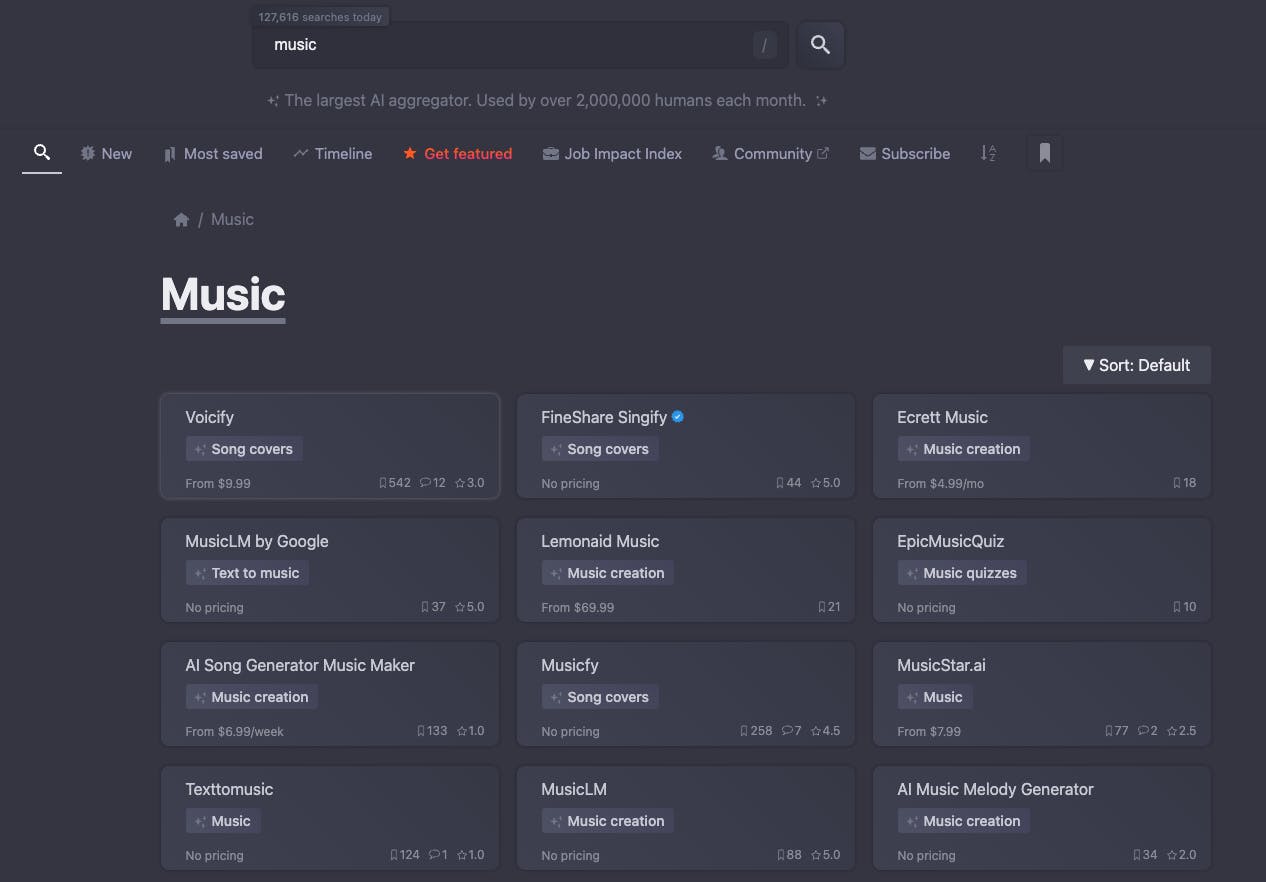Open the search tab in navigation bar
The width and height of the screenshot is (1266, 882).
pos(42,153)
